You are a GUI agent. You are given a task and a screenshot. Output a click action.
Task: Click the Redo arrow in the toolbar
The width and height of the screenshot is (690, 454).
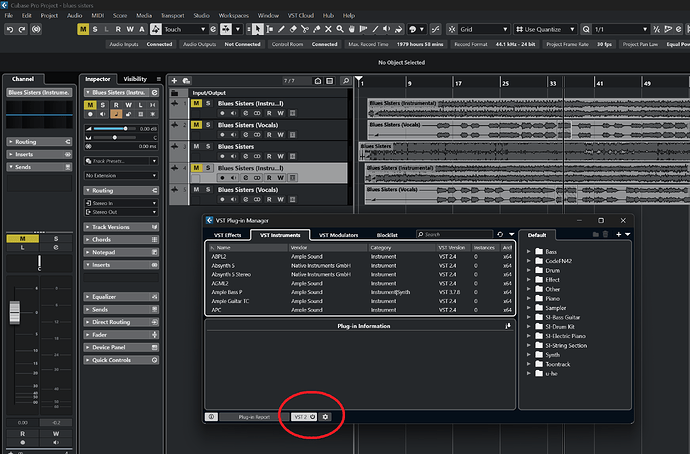click(22, 29)
